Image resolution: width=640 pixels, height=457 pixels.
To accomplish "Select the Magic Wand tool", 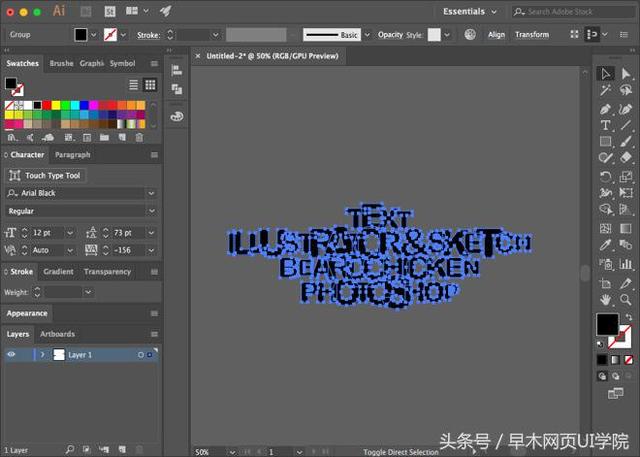I will (x=606, y=91).
